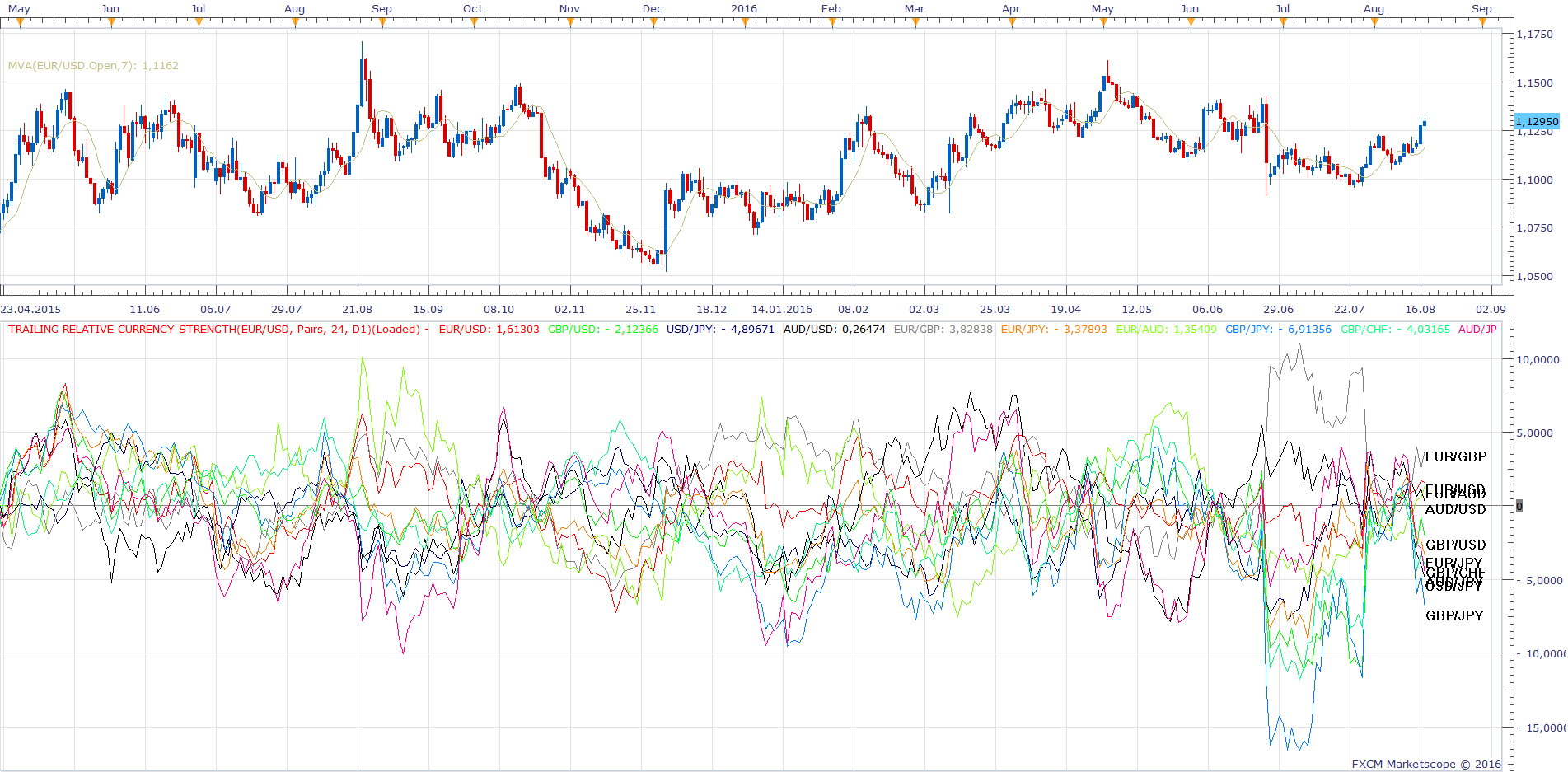
Task: Click the 21.08 date on time axis
Action: [357, 310]
